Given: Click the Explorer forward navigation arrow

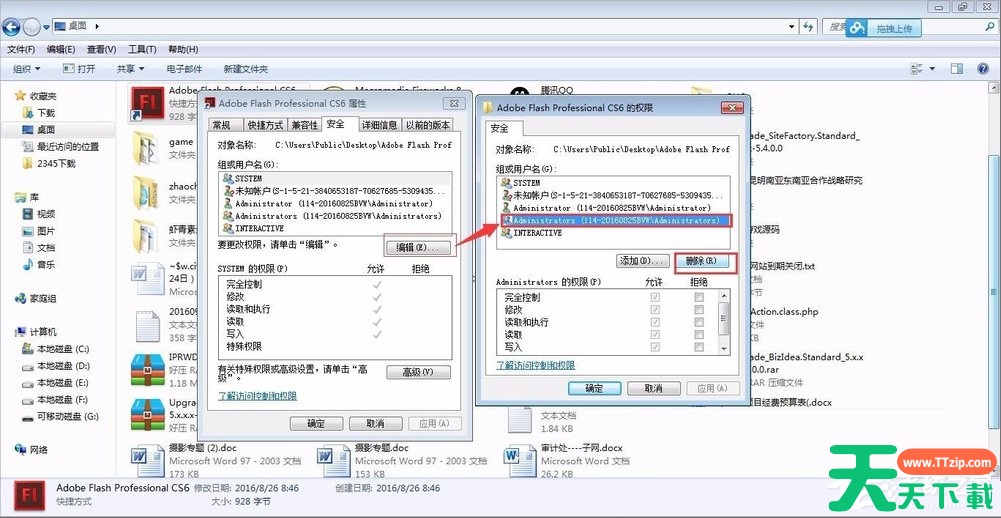Looking at the screenshot, I should click(x=31, y=27).
